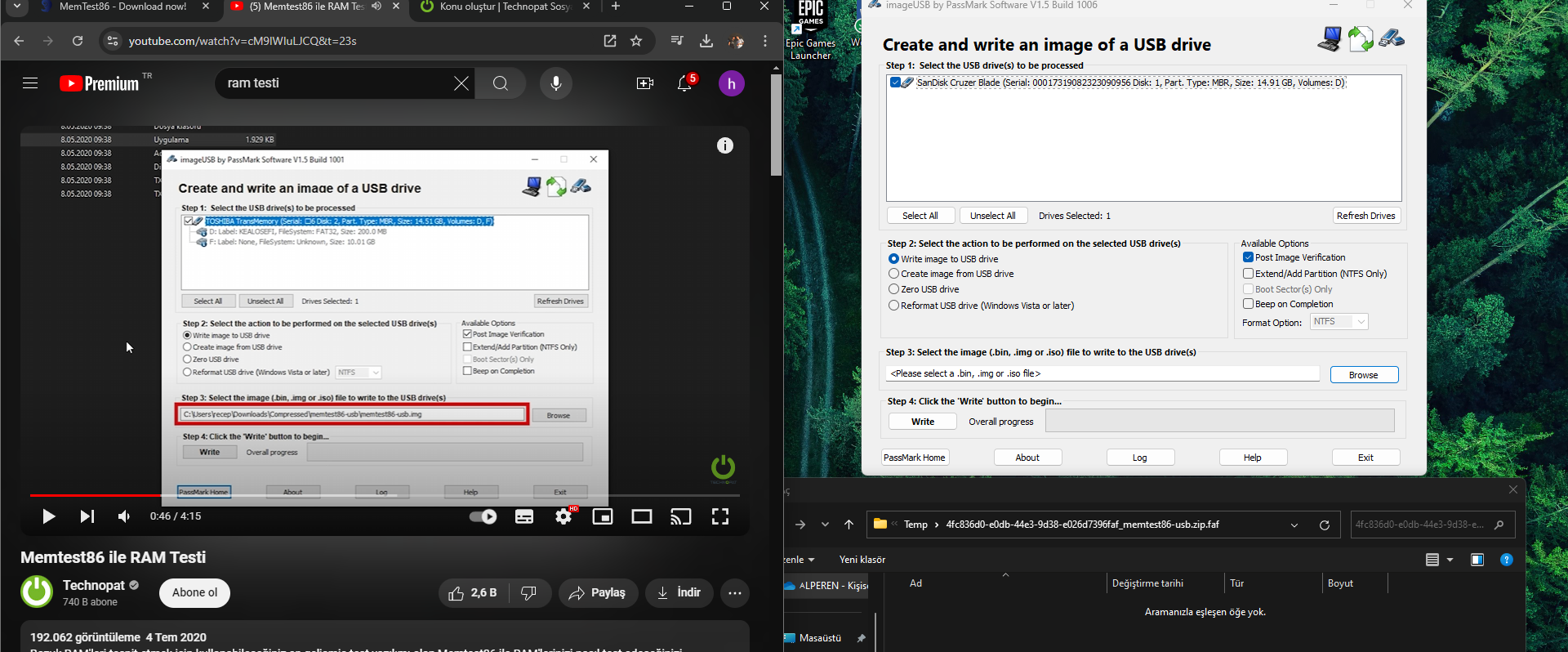The height and width of the screenshot is (652, 1568).
Task: Select 'Write image to USB drive' option
Action: pyautogui.click(x=893, y=259)
